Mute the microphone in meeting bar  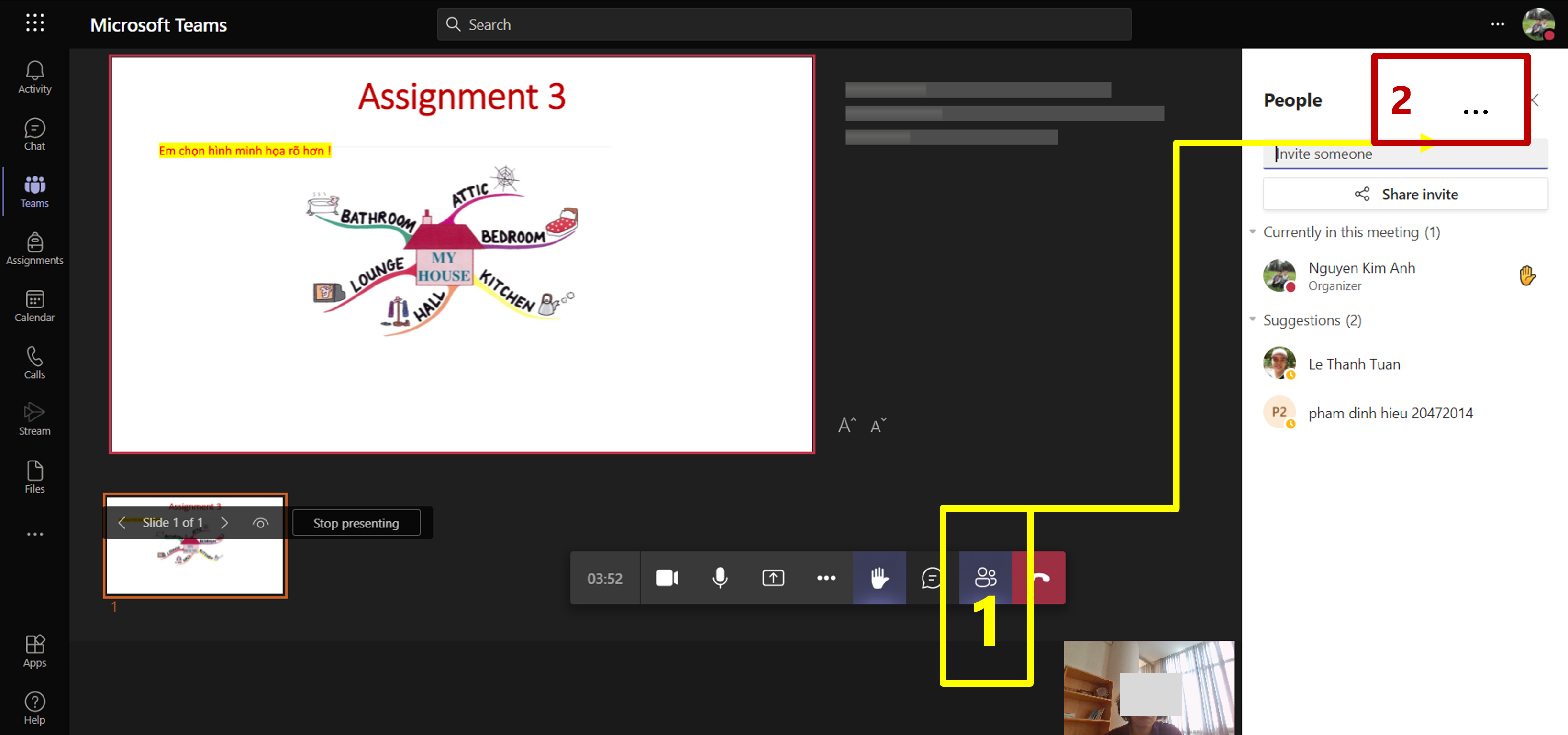720,577
